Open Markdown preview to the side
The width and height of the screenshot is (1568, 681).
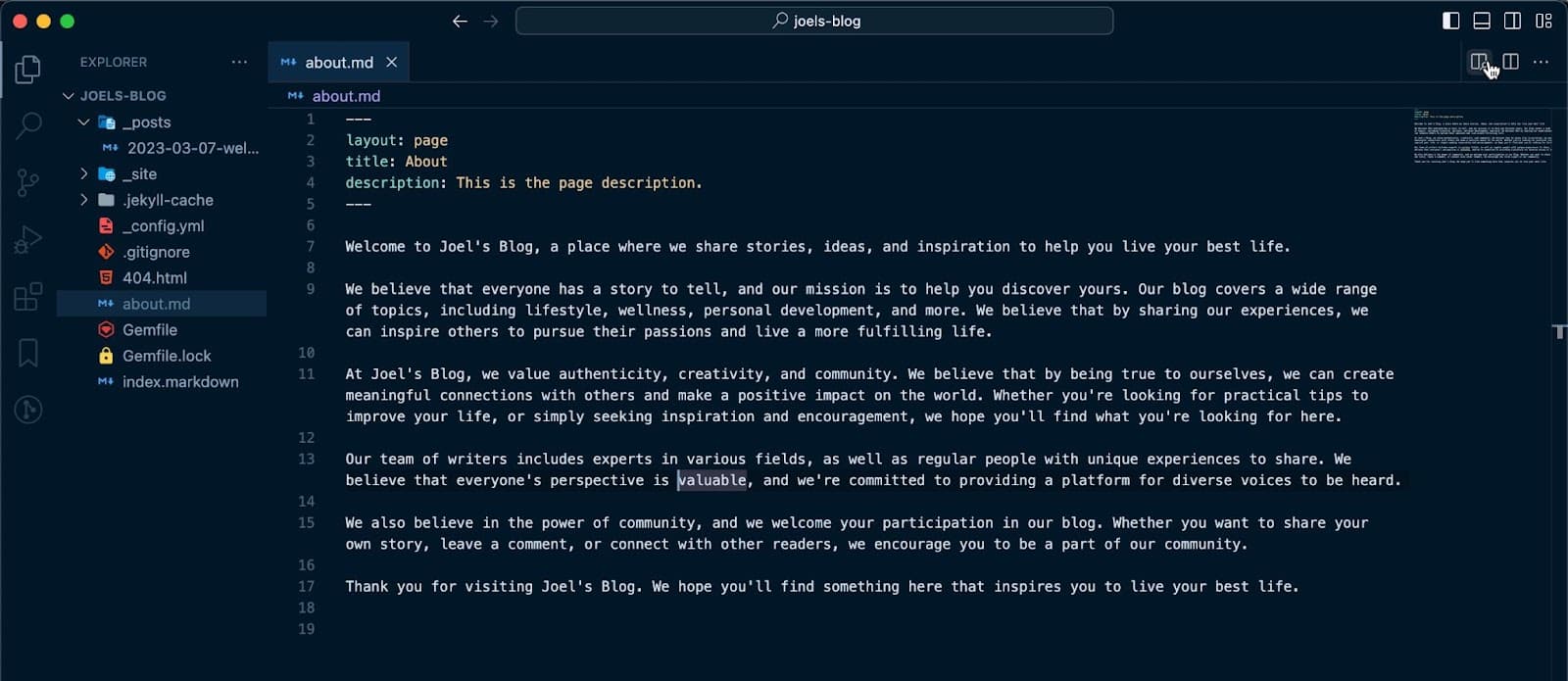(x=1479, y=62)
